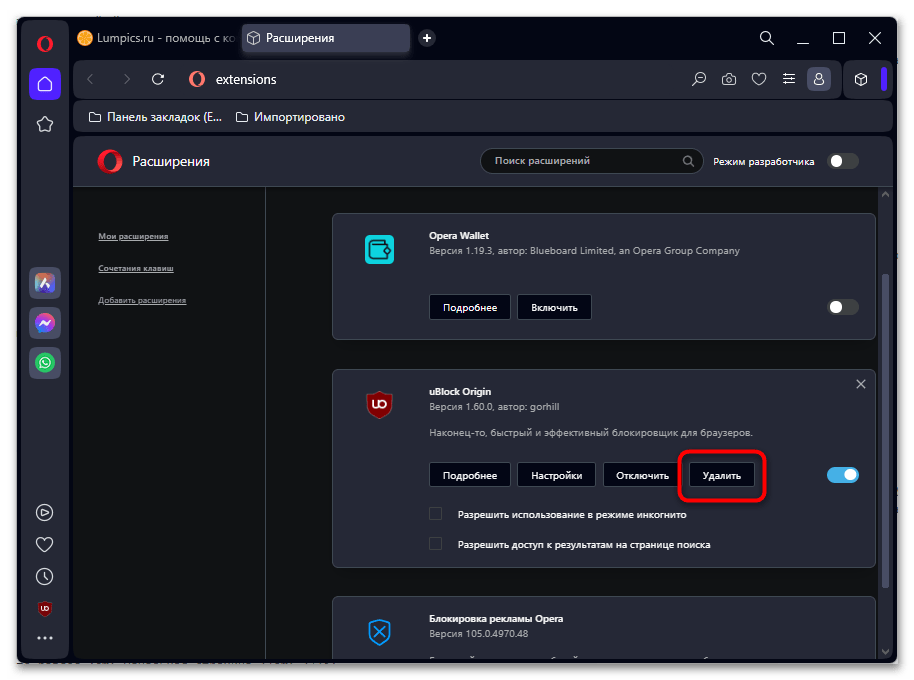Image resolution: width=914 pixels, height=680 pixels.
Task: Turn off the uBlock Origin toggle switch
Action: click(842, 475)
